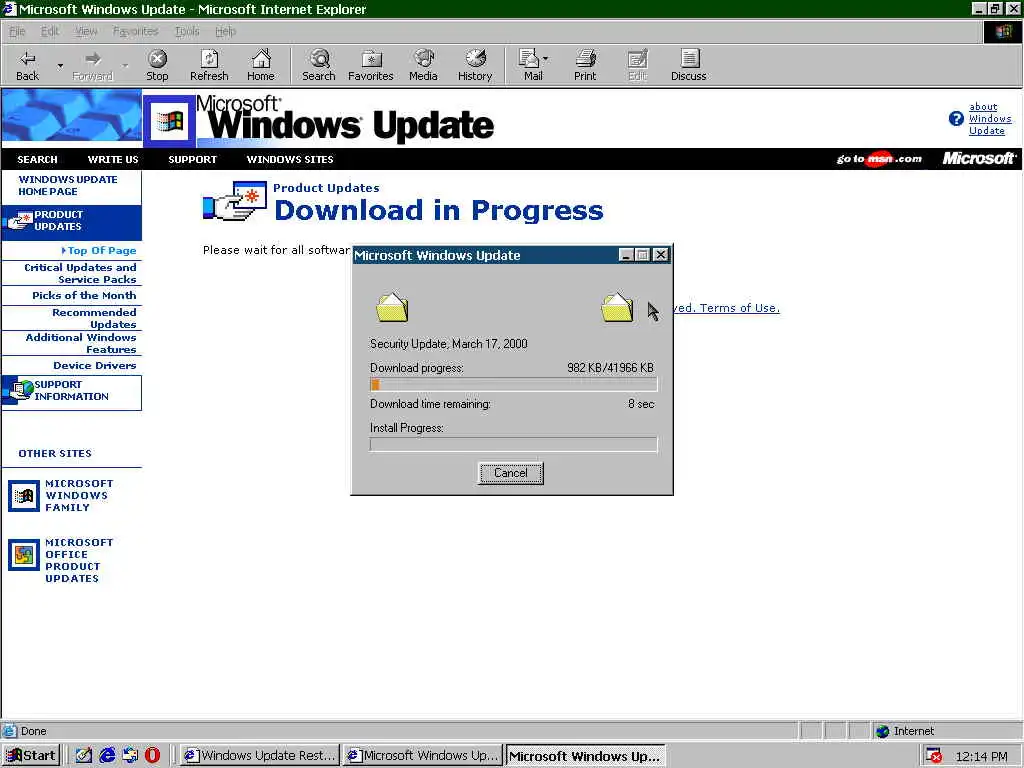The width and height of the screenshot is (1024, 768).
Task: Click the Windows logo throbber icon
Action: [1002, 32]
